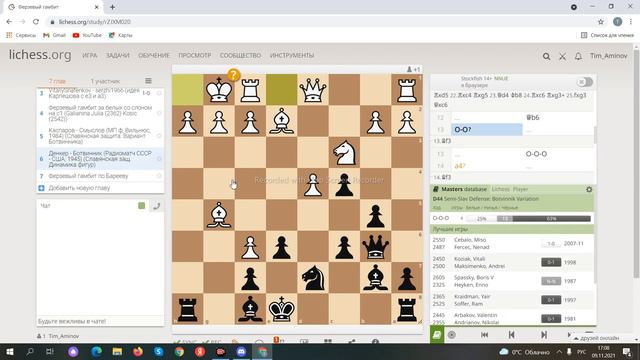This screenshot has width=640, height=360.
Task: Select move O-O? in move list
Action: pyautogui.click(x=487, y=129)
